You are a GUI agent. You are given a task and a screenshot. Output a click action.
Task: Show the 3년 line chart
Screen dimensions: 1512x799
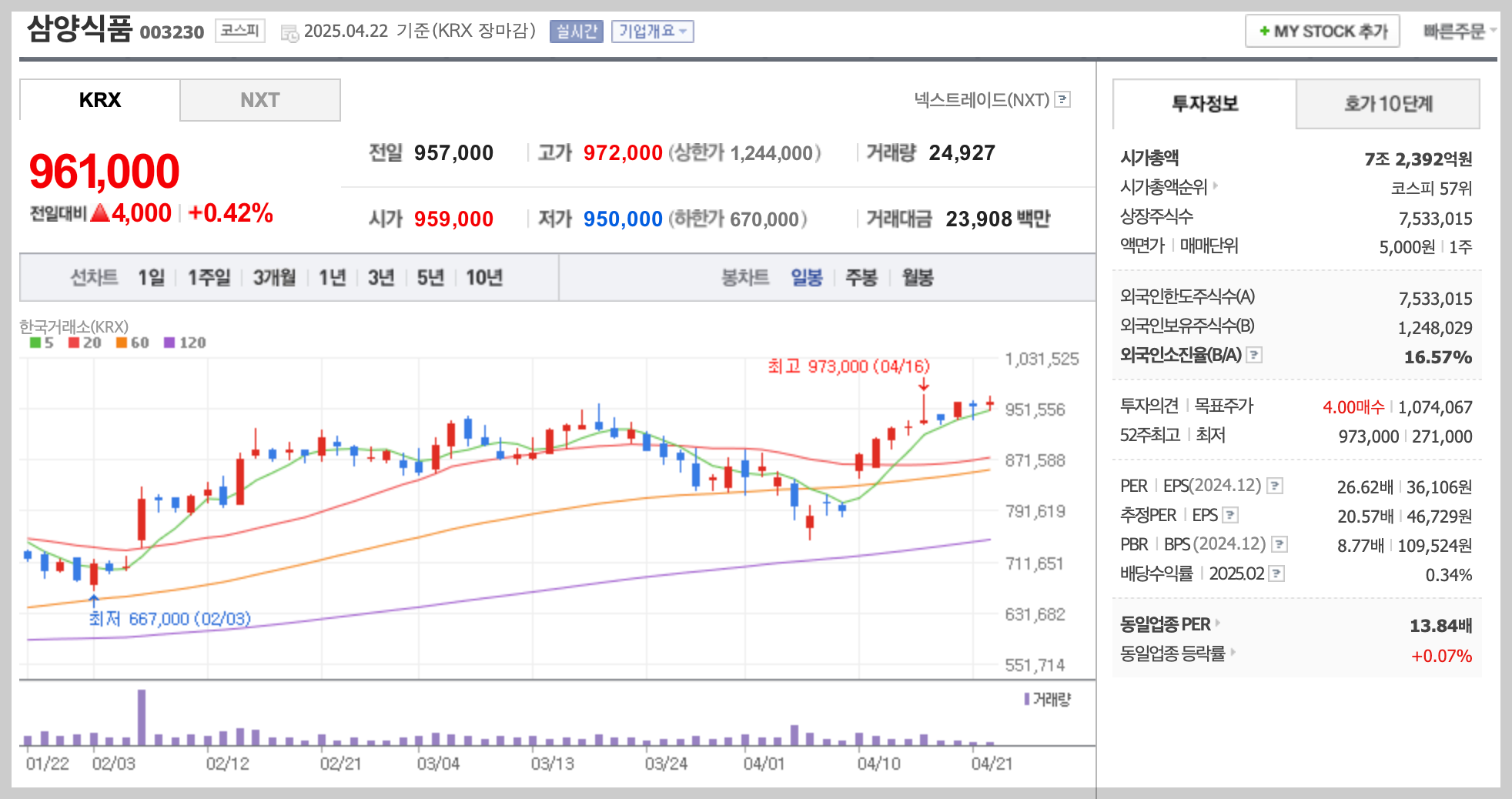click(381, 277)
